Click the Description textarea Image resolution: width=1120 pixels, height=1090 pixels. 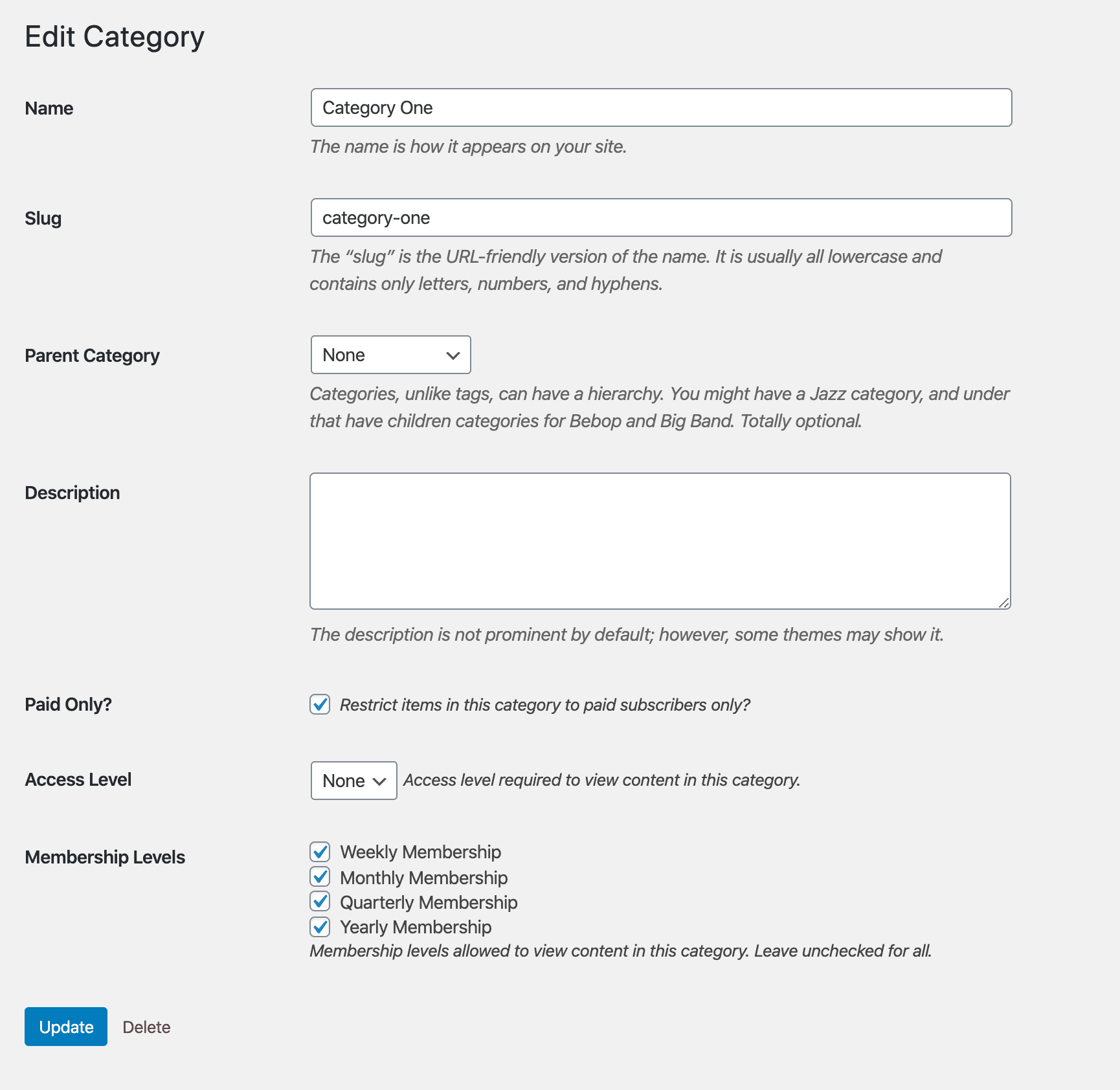(660, 541)
